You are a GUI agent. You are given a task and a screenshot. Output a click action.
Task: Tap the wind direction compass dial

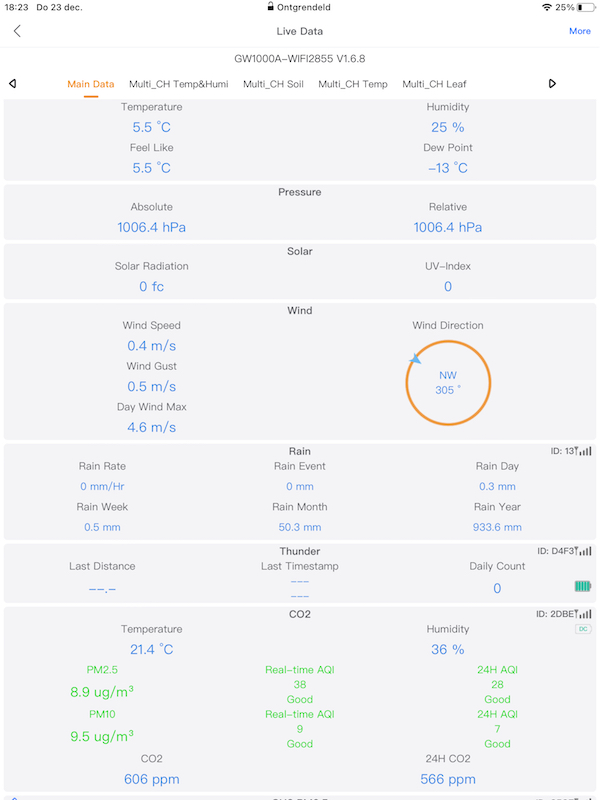[x=448, y=382]
